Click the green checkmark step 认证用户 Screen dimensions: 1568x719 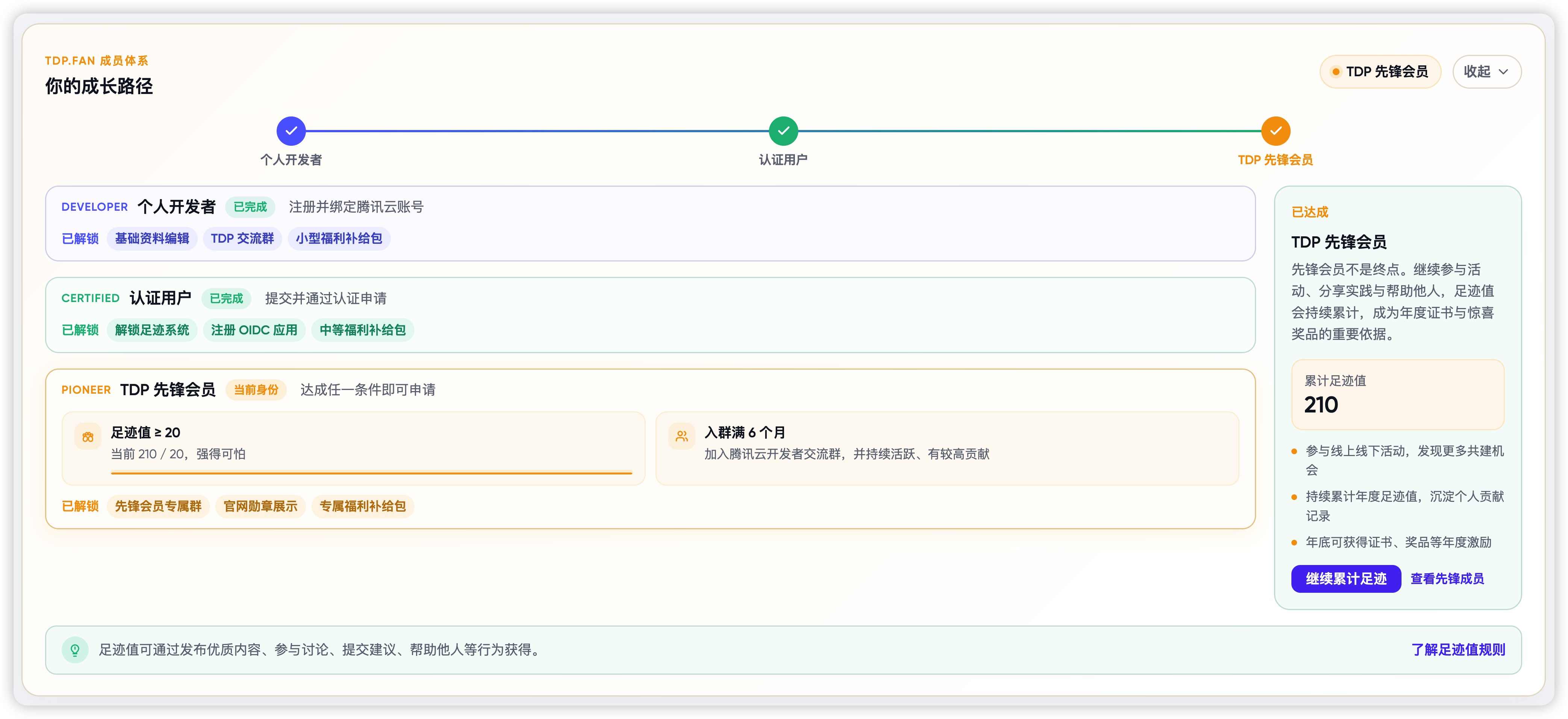coord(783,131)
